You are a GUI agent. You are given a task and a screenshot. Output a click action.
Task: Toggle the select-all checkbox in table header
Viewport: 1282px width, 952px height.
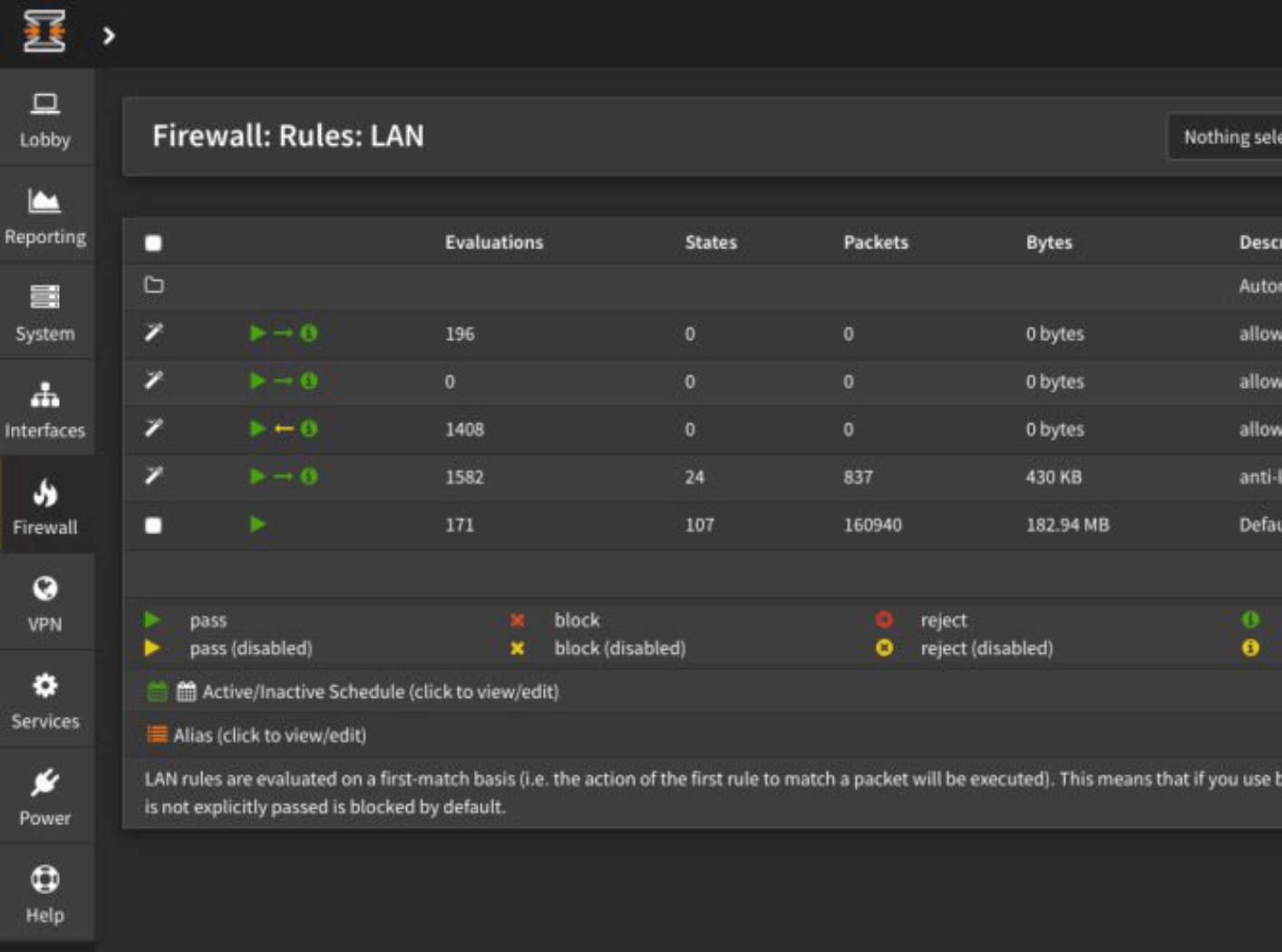(153, 243)
